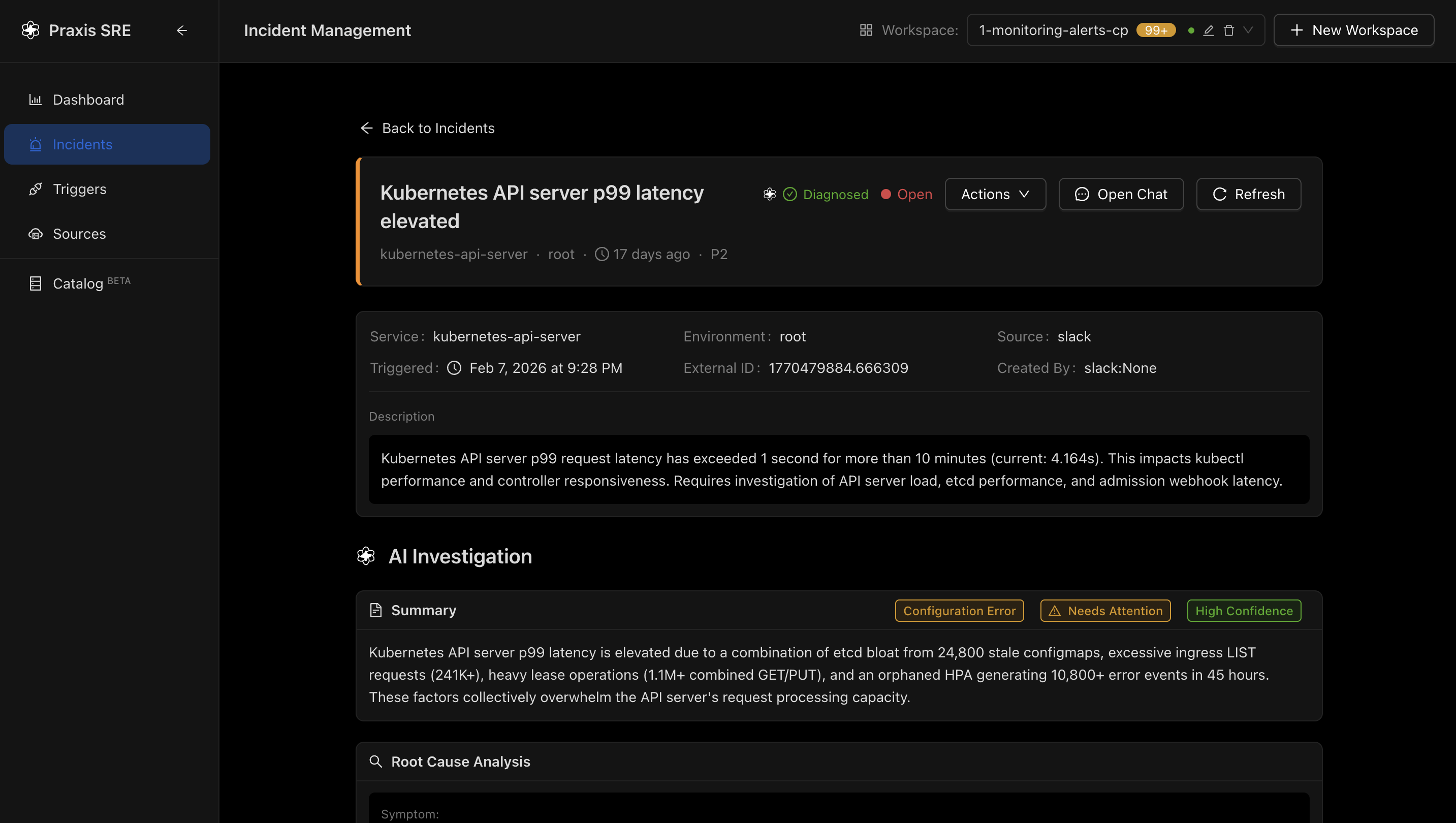Open the 1-monitoring-alerts-cp workspace combo box
Screen dimensions: 1456x823
pos(1053,30)
